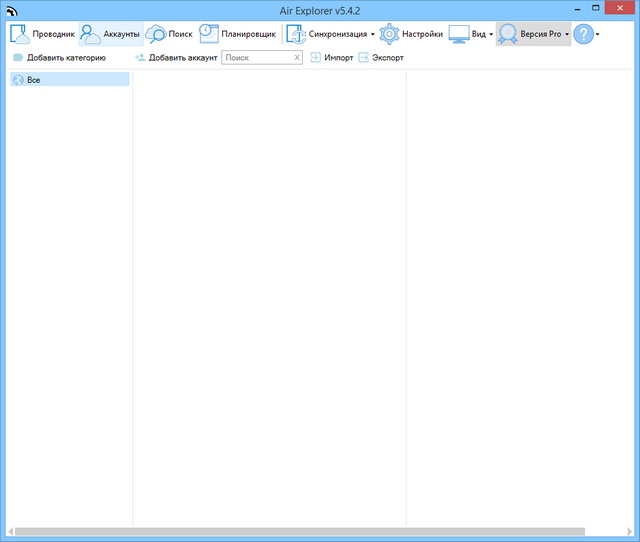The height and width of the screenshot is (542, 640).
Task: Click the Вид monitor icon
Action: (458, 34)
